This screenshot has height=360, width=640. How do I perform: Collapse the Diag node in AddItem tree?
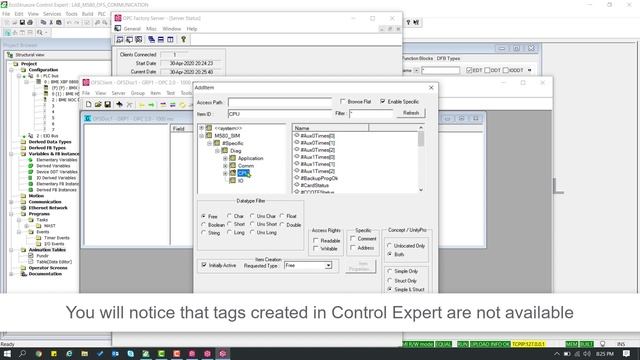217,151
